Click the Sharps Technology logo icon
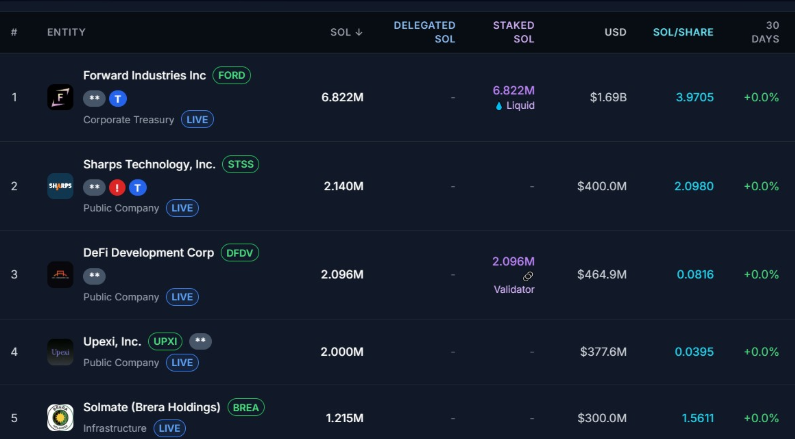The width and height of the screenshot is (795, 439). coord(60,186)
